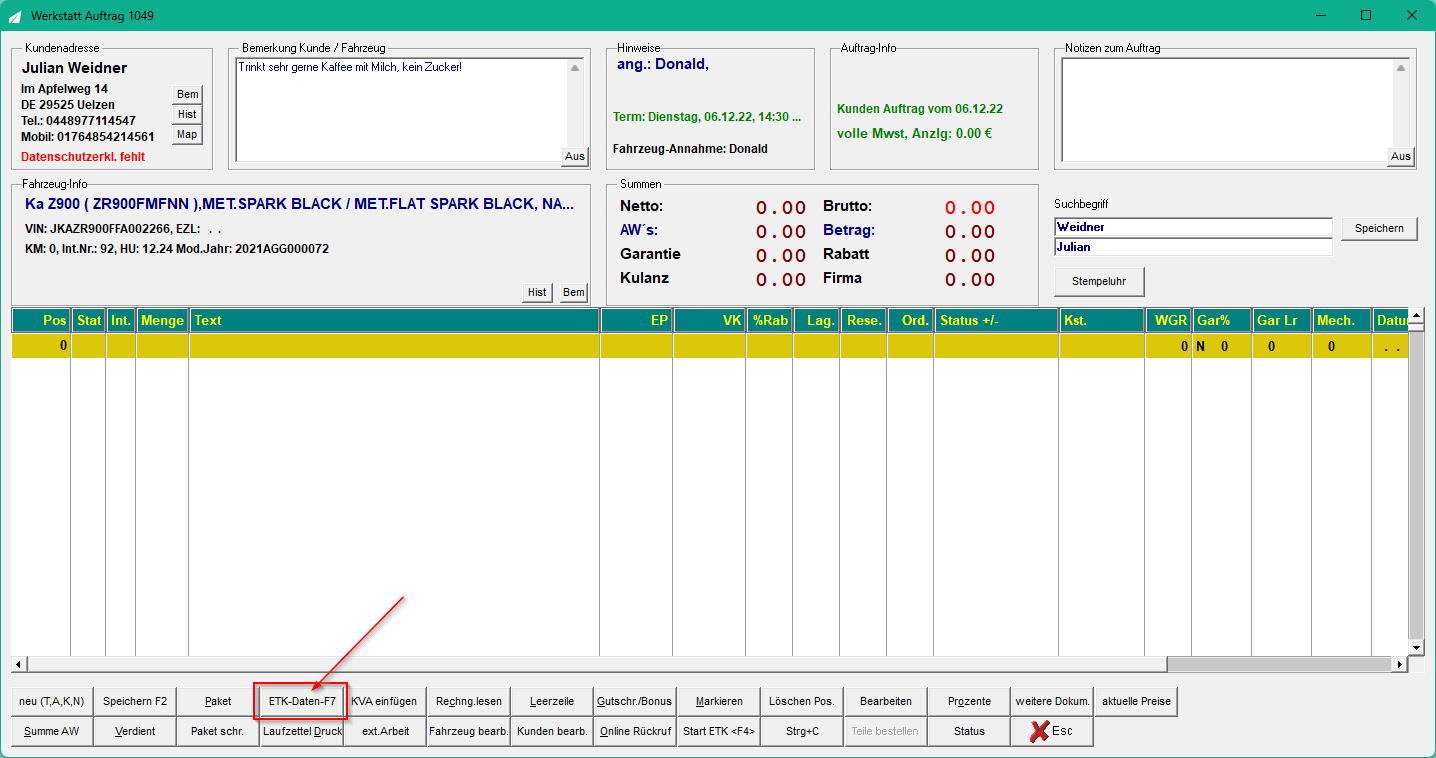Click into the Notizen zum Auftrag text area

pyautogui.click(x=1227, y=109)
